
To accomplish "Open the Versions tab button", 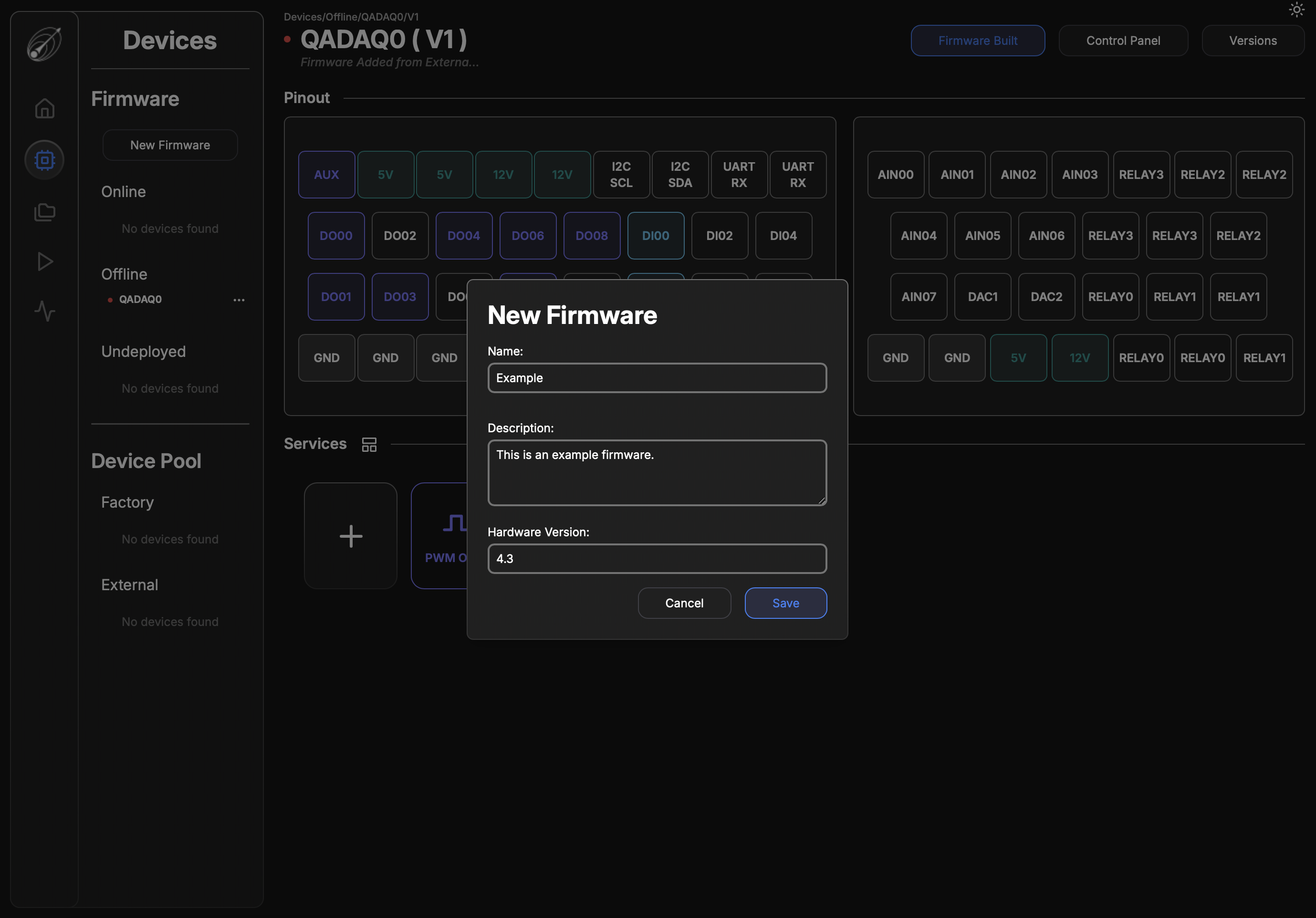I will click(x=1253, y=41).
